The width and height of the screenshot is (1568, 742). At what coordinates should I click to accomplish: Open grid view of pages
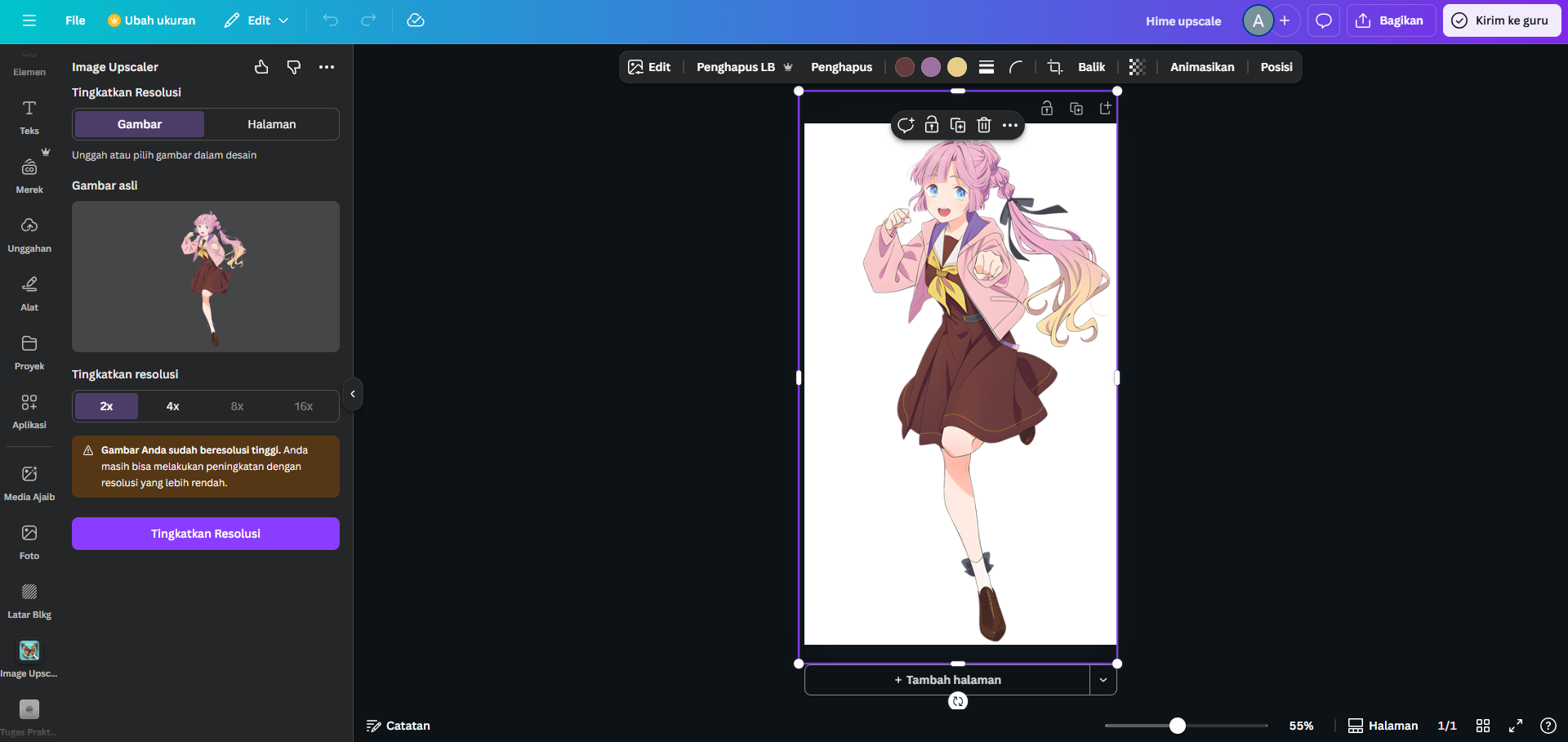1483,726
